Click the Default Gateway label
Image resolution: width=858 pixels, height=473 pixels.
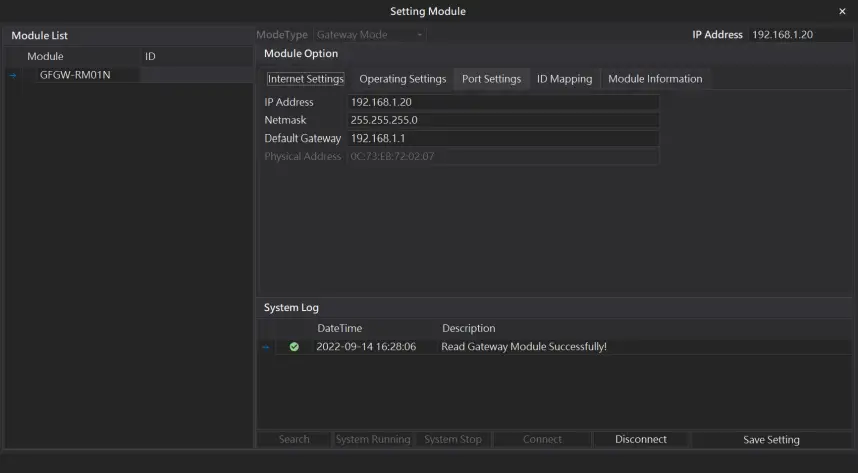[x=303, y=139]
